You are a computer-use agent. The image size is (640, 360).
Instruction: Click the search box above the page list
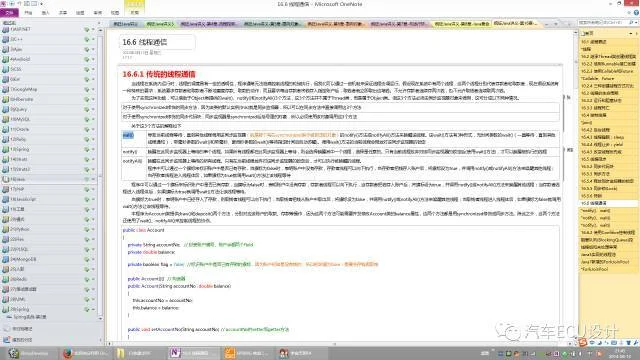[x=601, y=23]
